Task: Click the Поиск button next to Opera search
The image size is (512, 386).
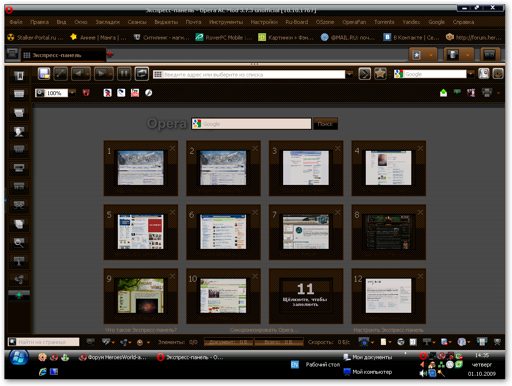Action: tap(325, 124)
